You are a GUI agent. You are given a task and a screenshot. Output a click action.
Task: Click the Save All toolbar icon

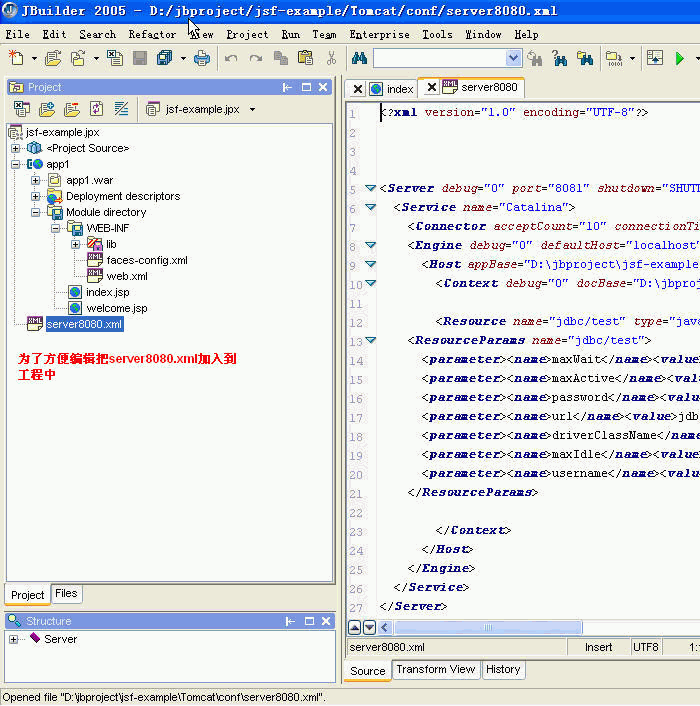click(x=164, y=58)
